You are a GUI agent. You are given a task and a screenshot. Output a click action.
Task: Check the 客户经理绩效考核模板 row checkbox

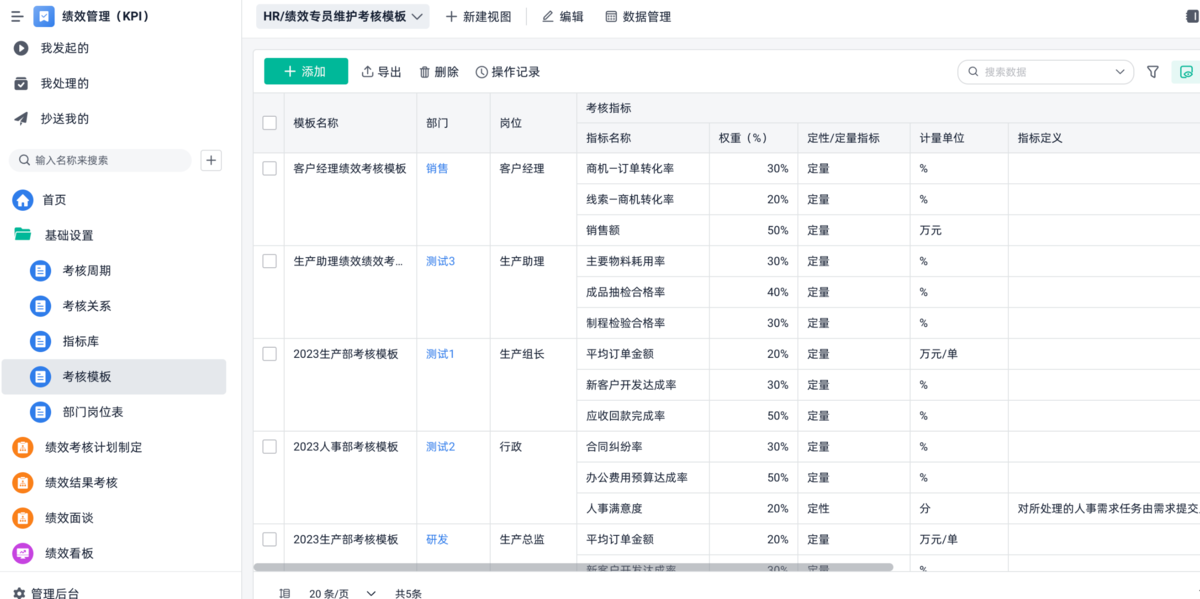point(269,169)
